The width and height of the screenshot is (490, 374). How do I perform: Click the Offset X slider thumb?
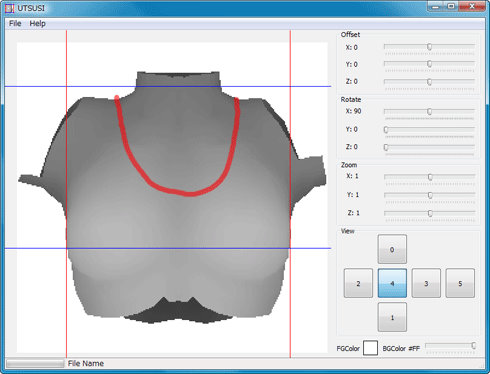tap(429, 47)
